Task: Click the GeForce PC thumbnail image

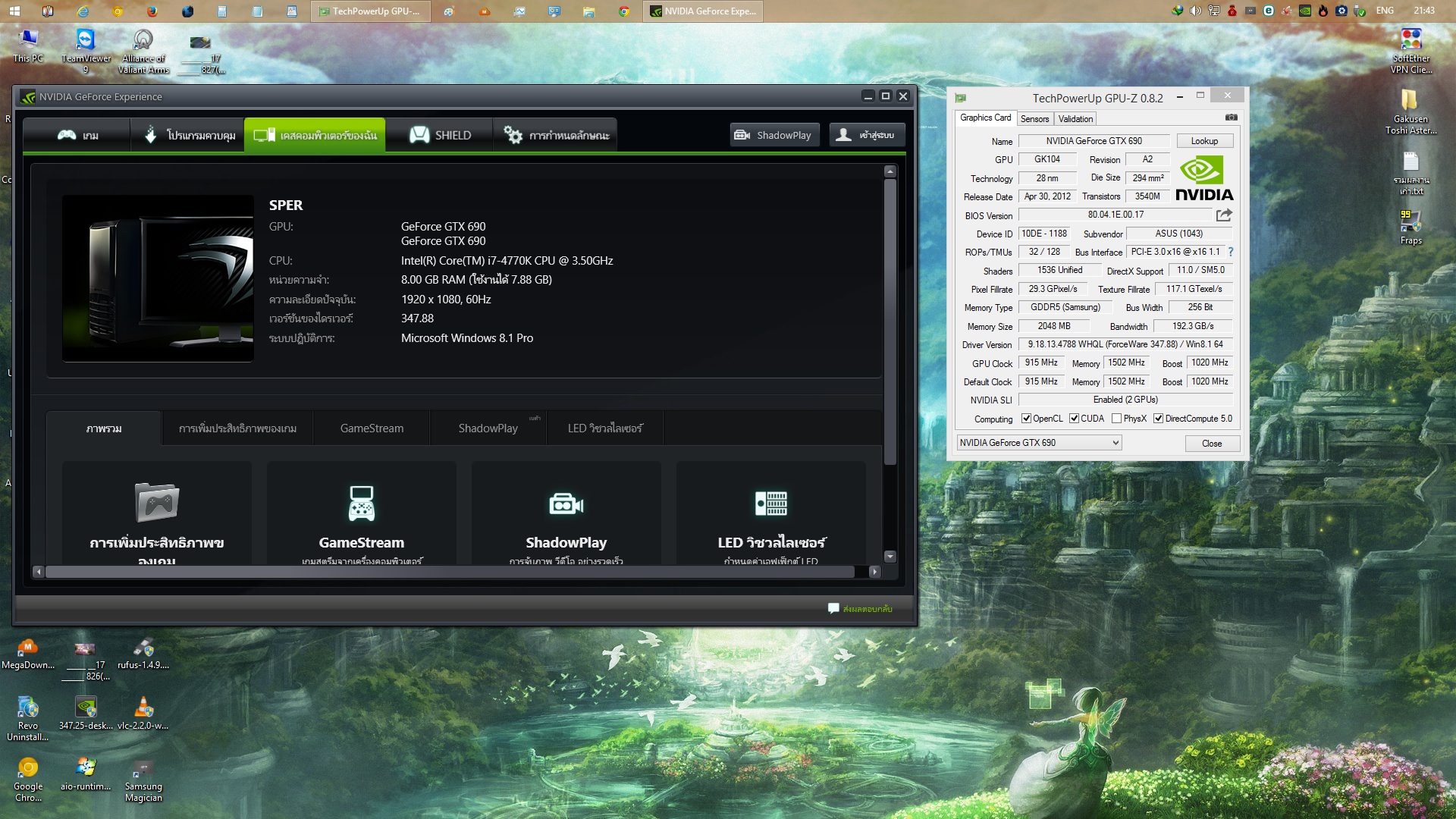Action: 158,278
